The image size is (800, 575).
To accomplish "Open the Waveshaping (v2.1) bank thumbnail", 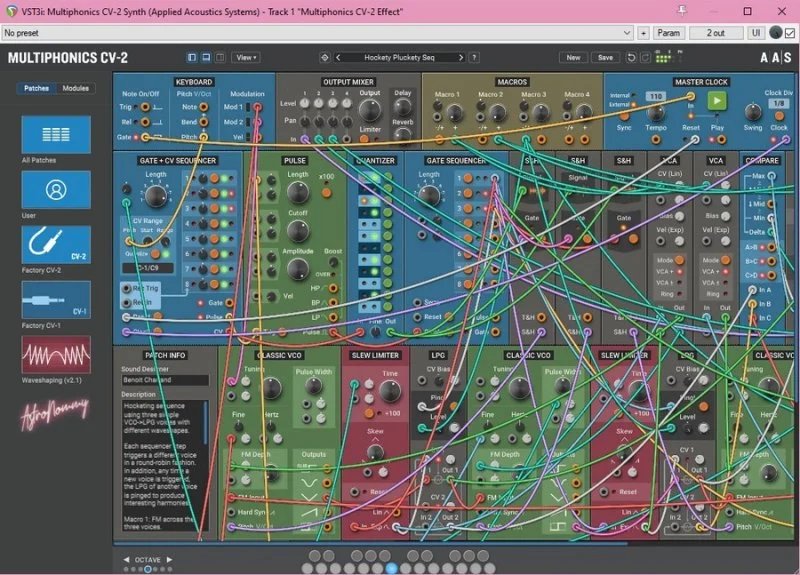I will [x=56, y=355].
